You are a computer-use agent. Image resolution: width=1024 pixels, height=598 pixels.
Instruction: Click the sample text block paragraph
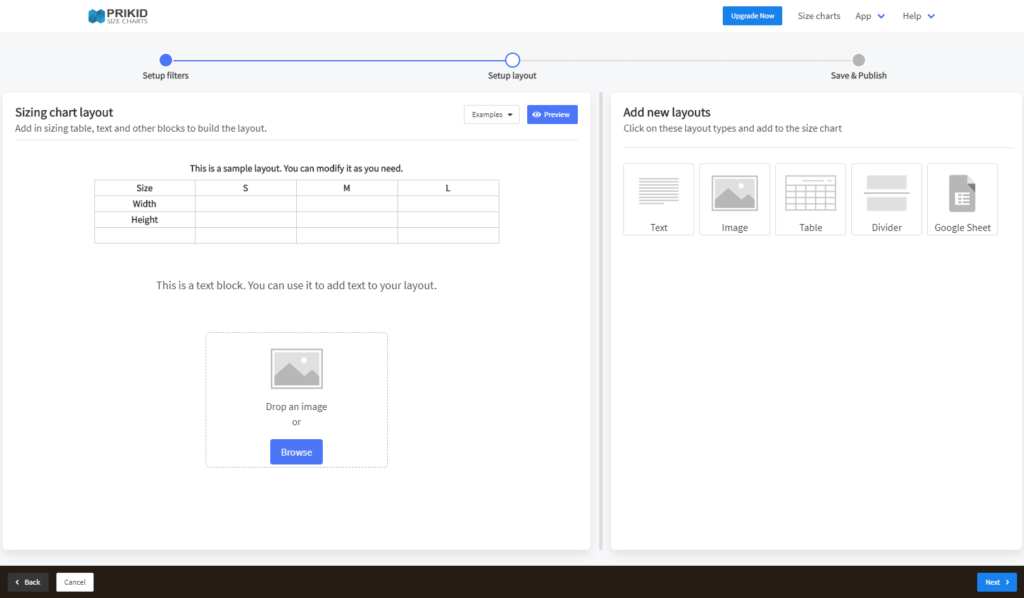pyautogui.click(x=296, y=285)
